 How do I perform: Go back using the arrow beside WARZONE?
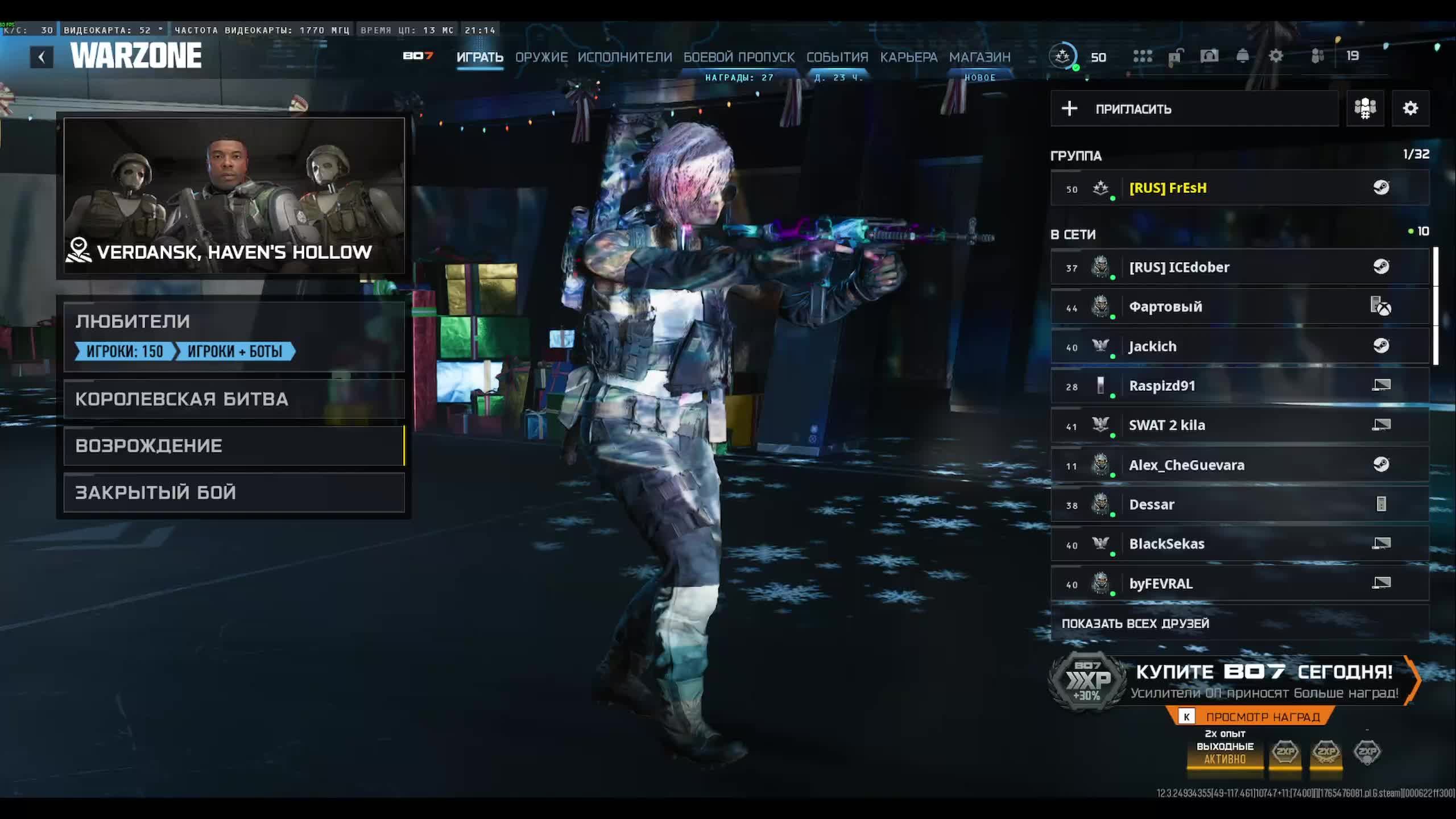point(43,56)
